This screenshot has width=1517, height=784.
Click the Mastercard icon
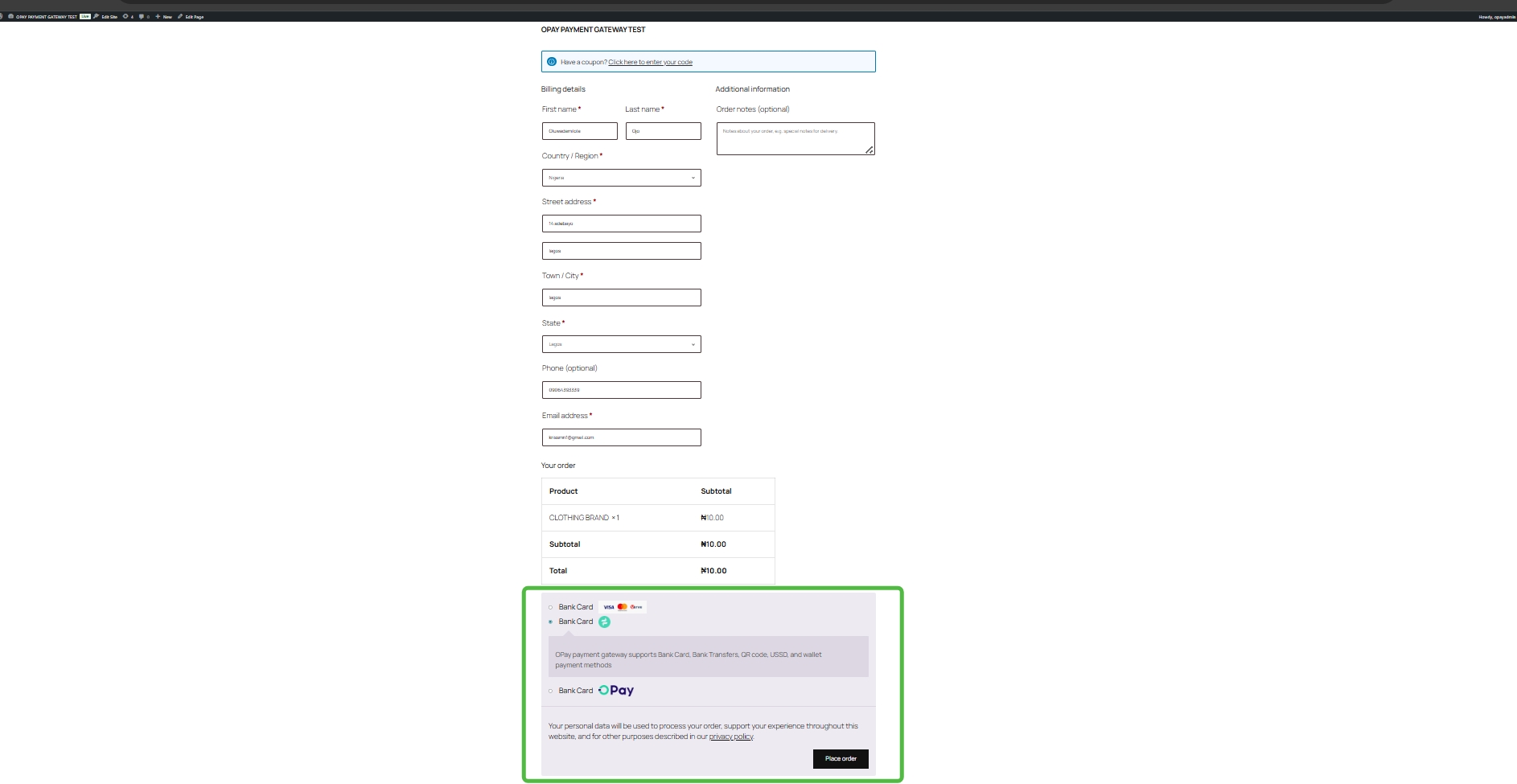point(623,607)
